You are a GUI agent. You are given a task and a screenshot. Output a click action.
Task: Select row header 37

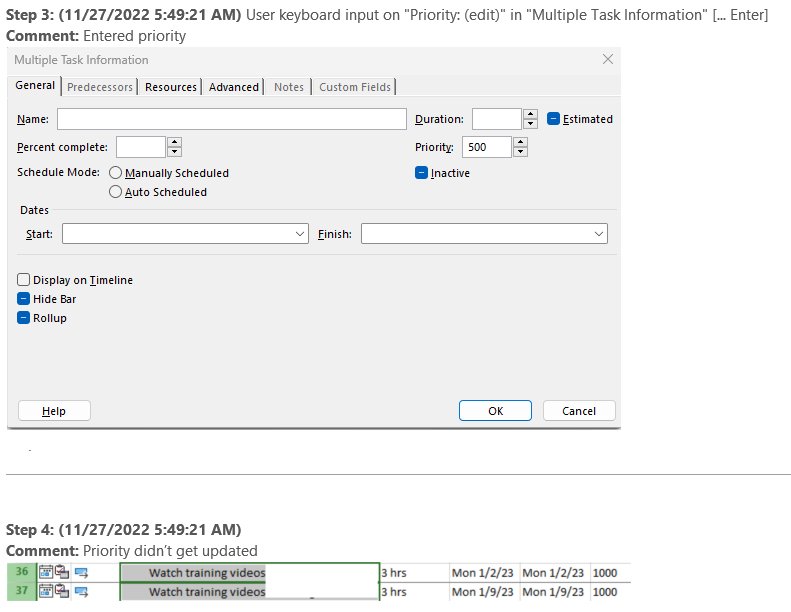(x=22, y=591)
